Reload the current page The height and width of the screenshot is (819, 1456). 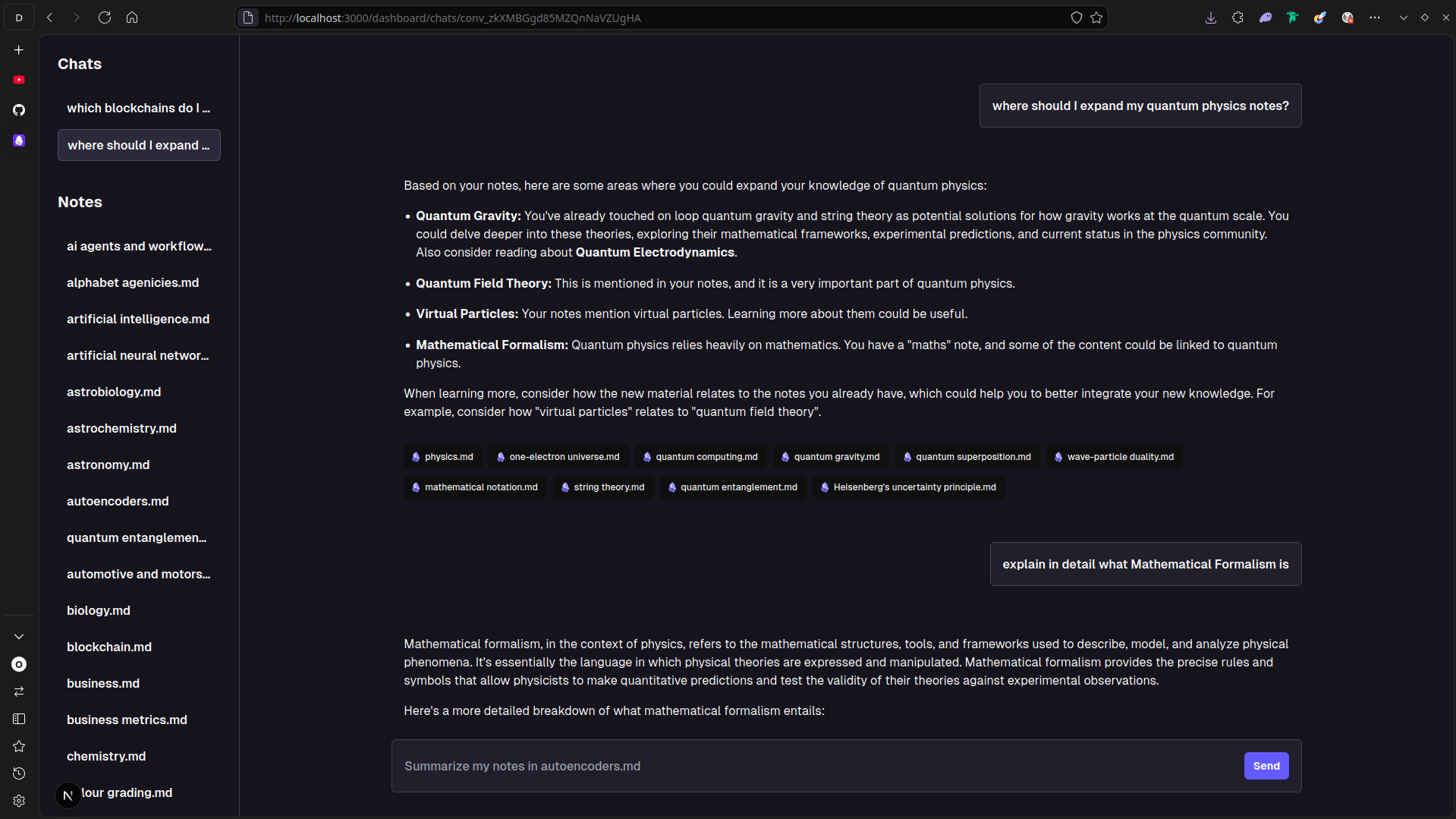tap(105, 17)
